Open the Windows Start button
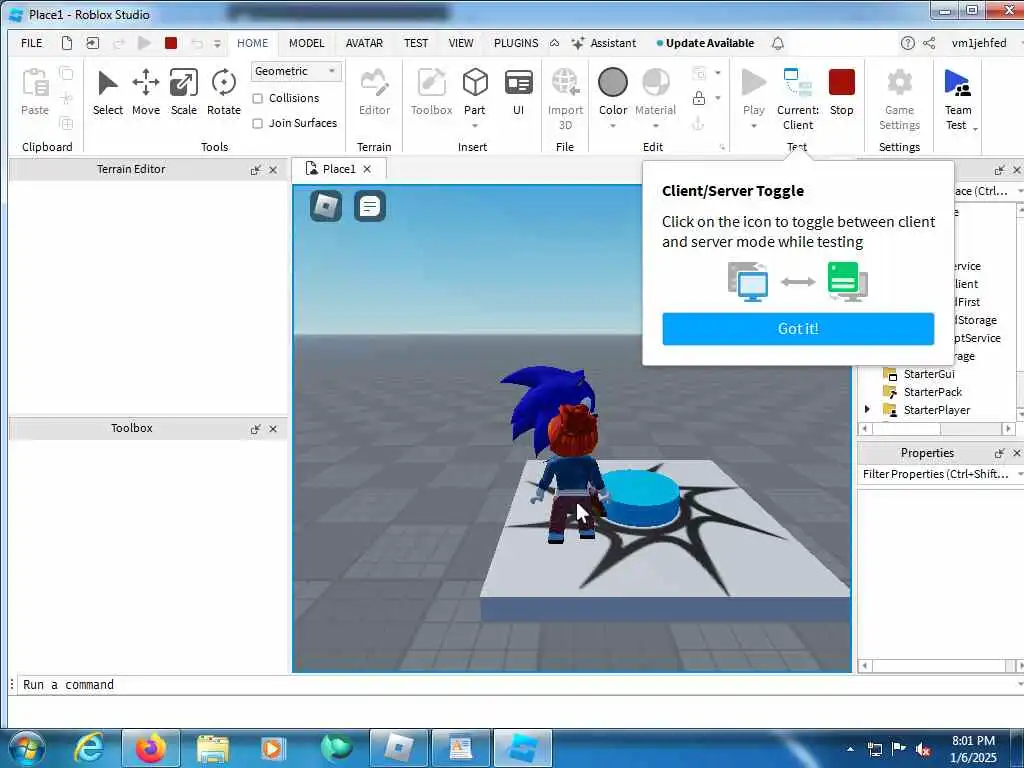This screenshot has width=1024, height=768. pos(25,748)
